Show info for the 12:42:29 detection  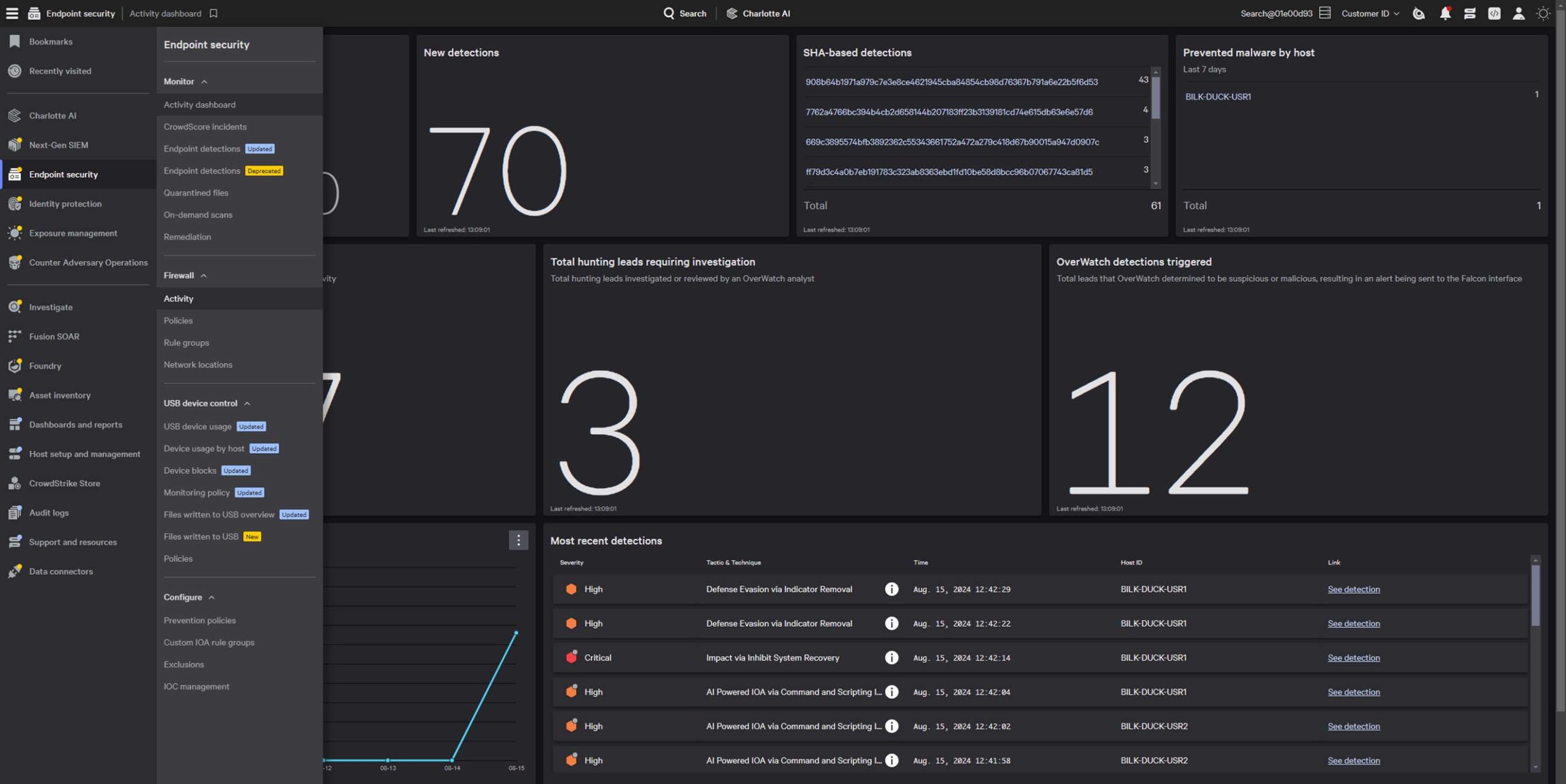pos(891,588)
